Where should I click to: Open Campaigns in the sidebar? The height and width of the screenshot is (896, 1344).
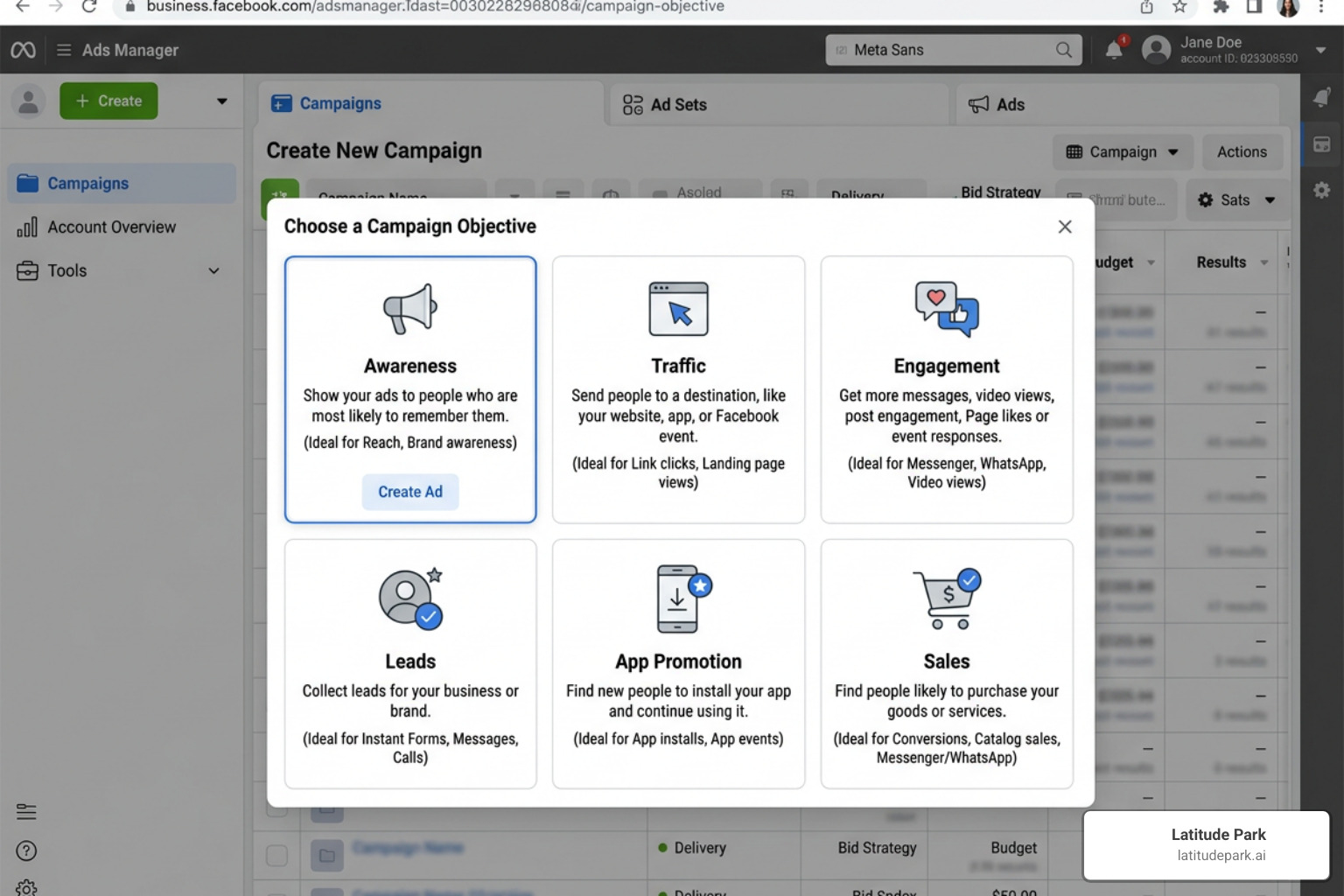click(122, 184)
